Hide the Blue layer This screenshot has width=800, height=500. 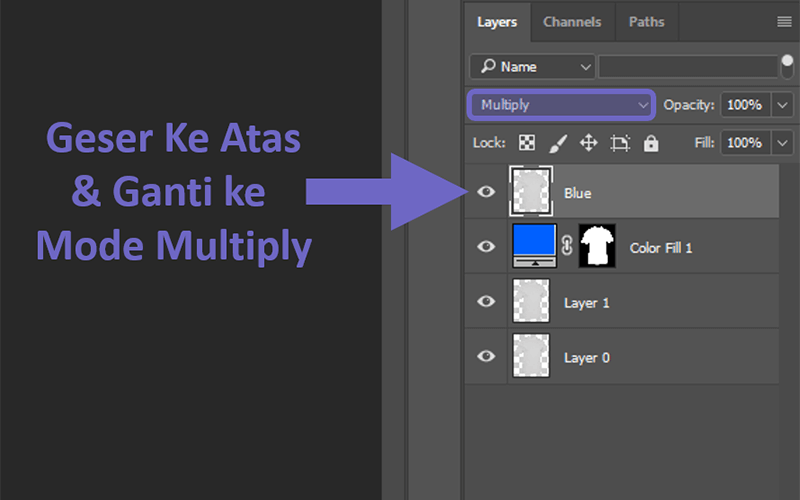(x=486, y=192)
